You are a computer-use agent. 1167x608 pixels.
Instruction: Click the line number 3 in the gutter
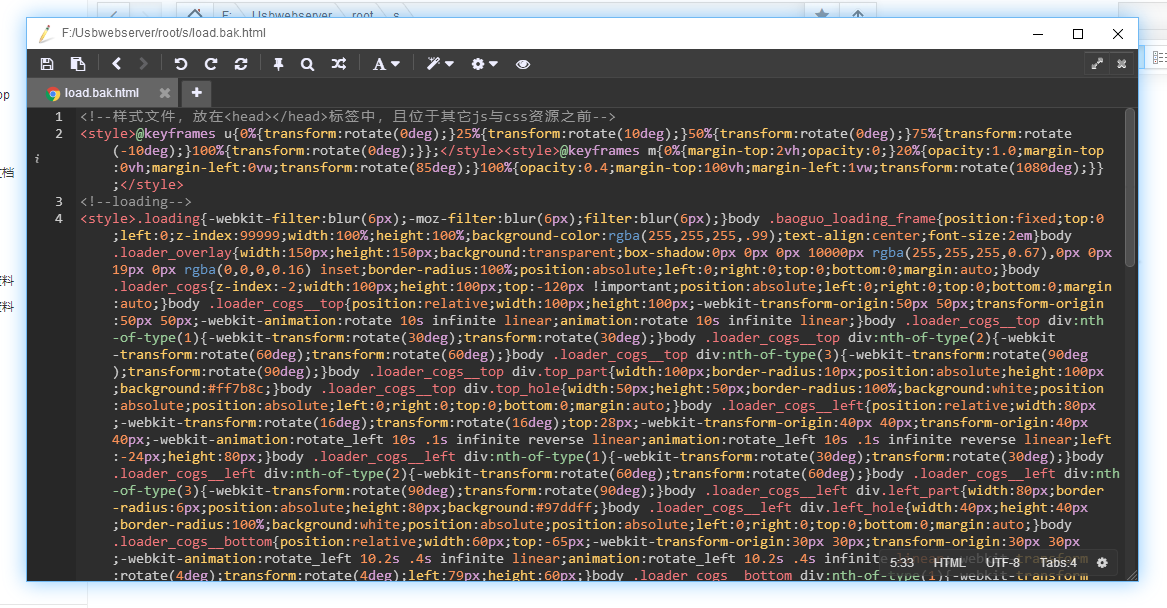point(58,201)
